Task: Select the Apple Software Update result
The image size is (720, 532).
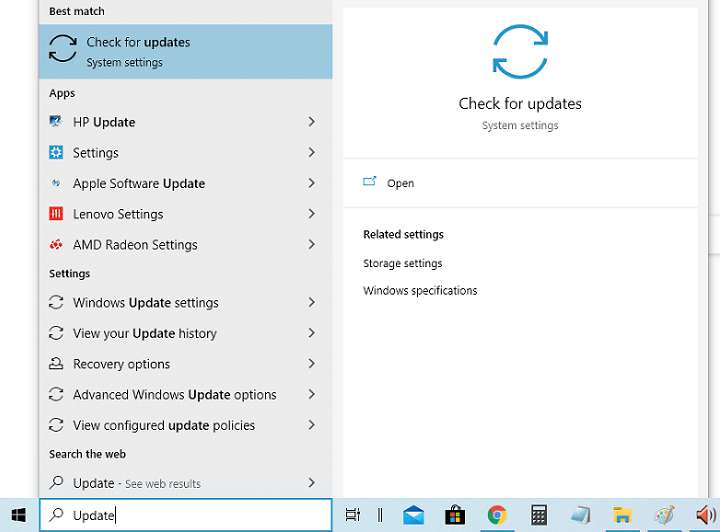Action: coord(186,183)
